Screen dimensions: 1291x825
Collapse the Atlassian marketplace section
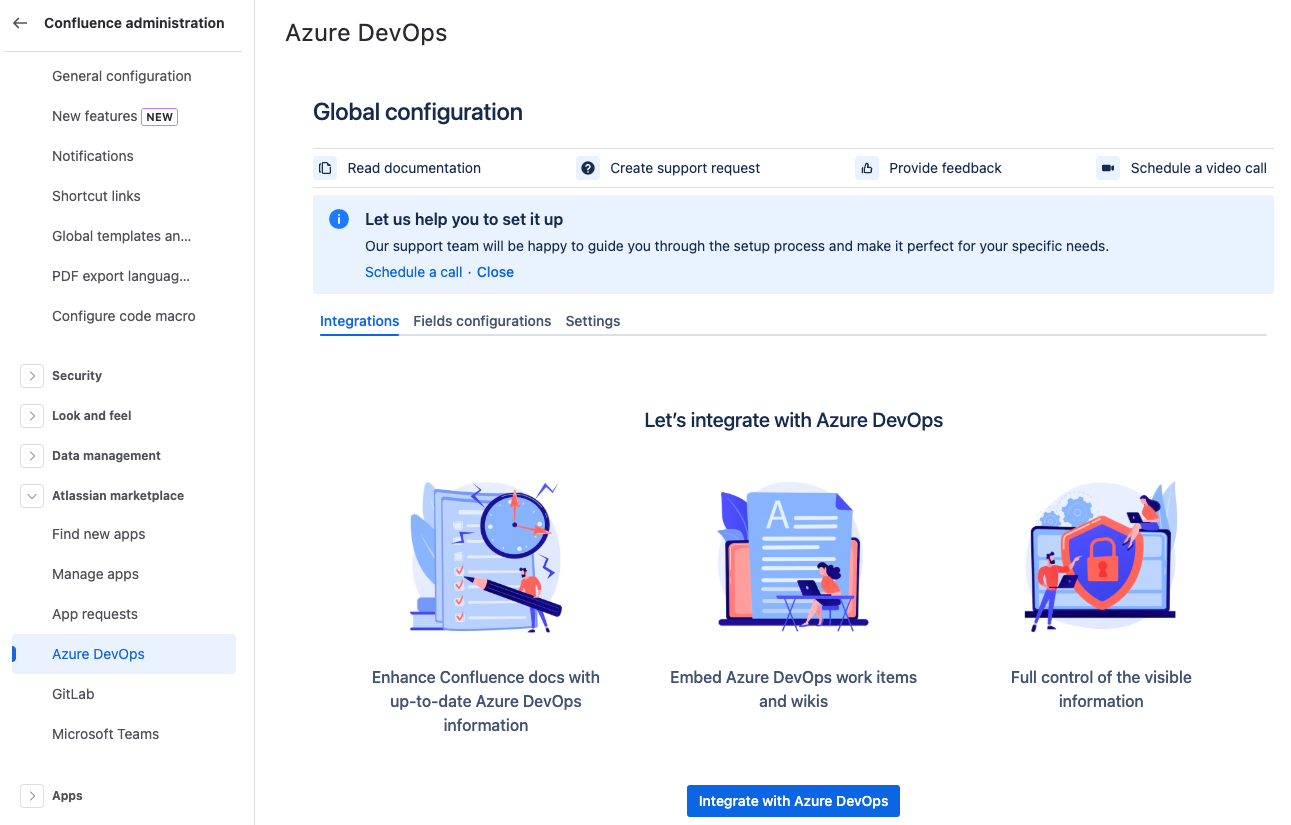32,496
